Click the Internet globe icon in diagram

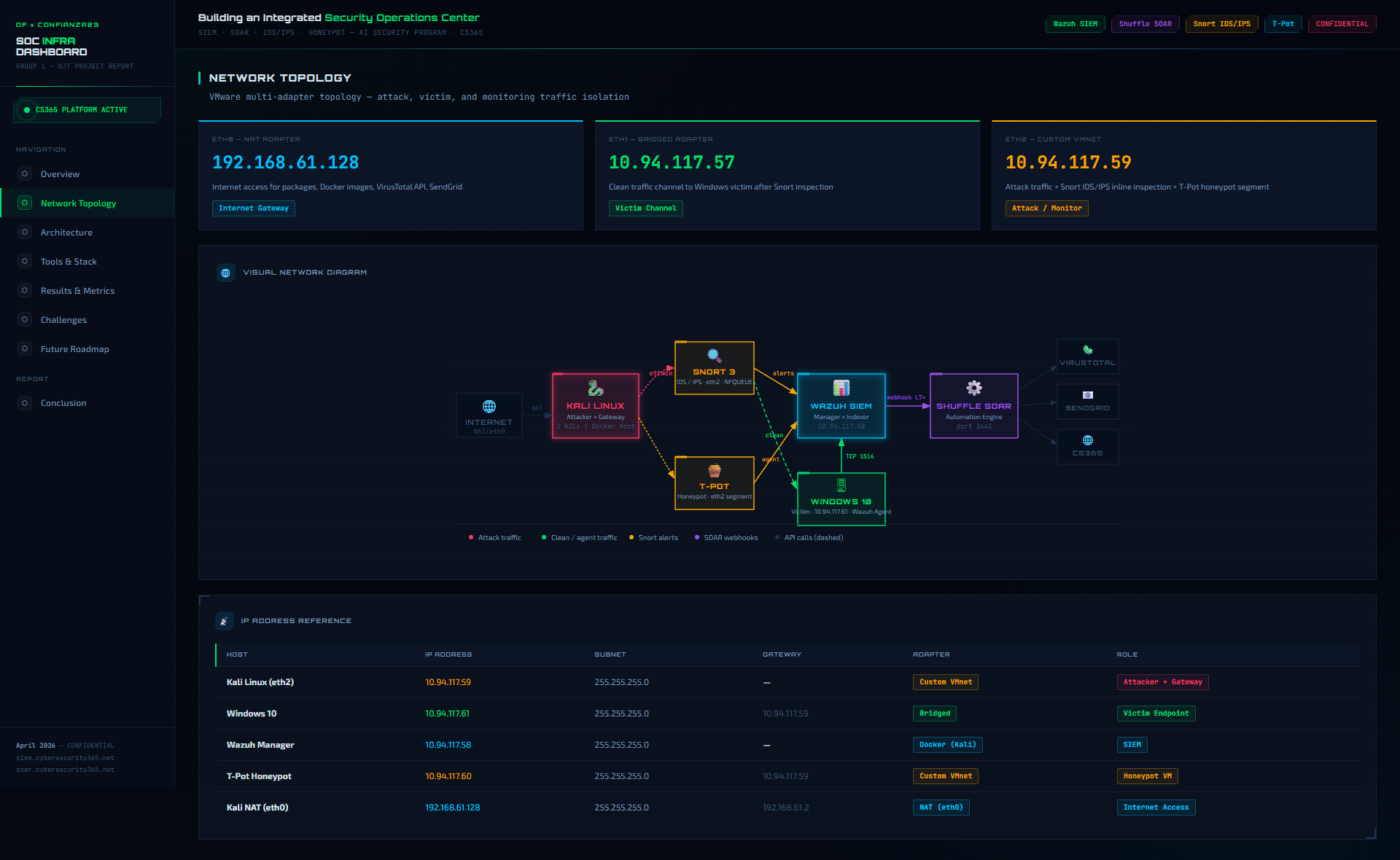(x=489, y=407)
